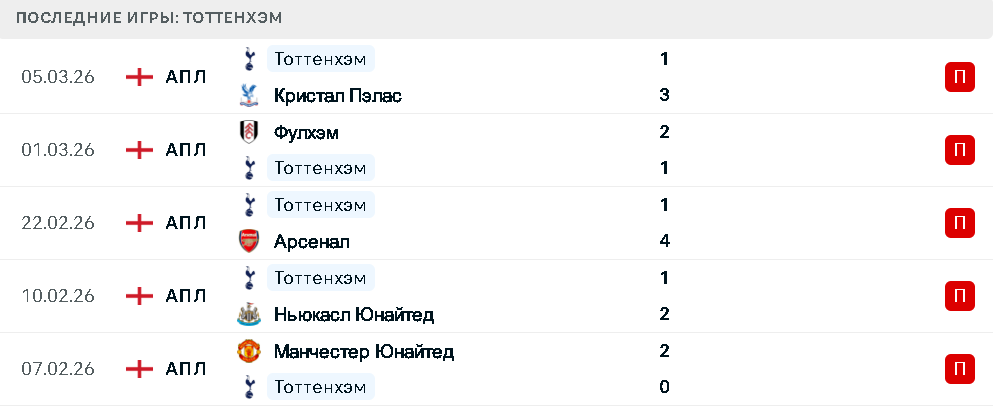This screenshot has height=409, width=993.
Task: Select the 07.02.26 match date
Action: (x=58, y=369)
